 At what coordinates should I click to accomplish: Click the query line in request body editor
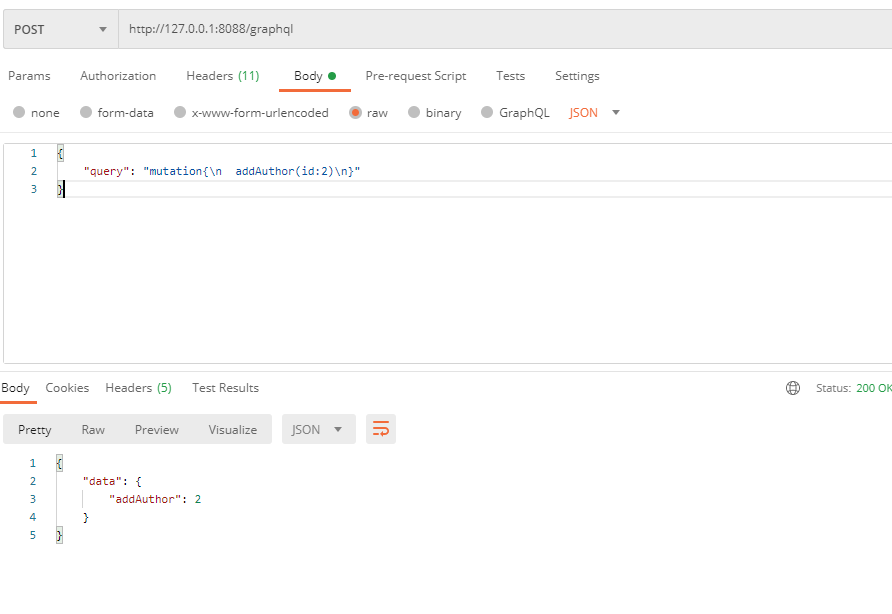pyautogui.click(x=222, y=171)
